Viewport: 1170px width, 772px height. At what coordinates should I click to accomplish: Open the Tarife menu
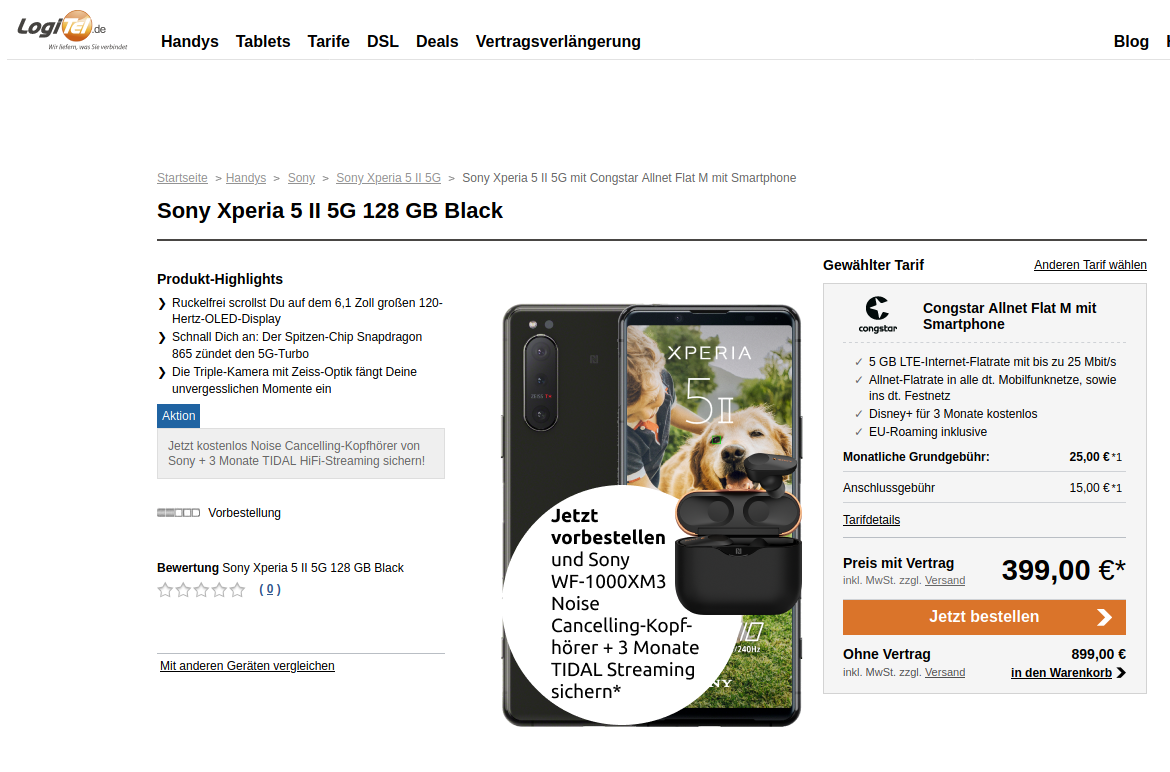328,42
